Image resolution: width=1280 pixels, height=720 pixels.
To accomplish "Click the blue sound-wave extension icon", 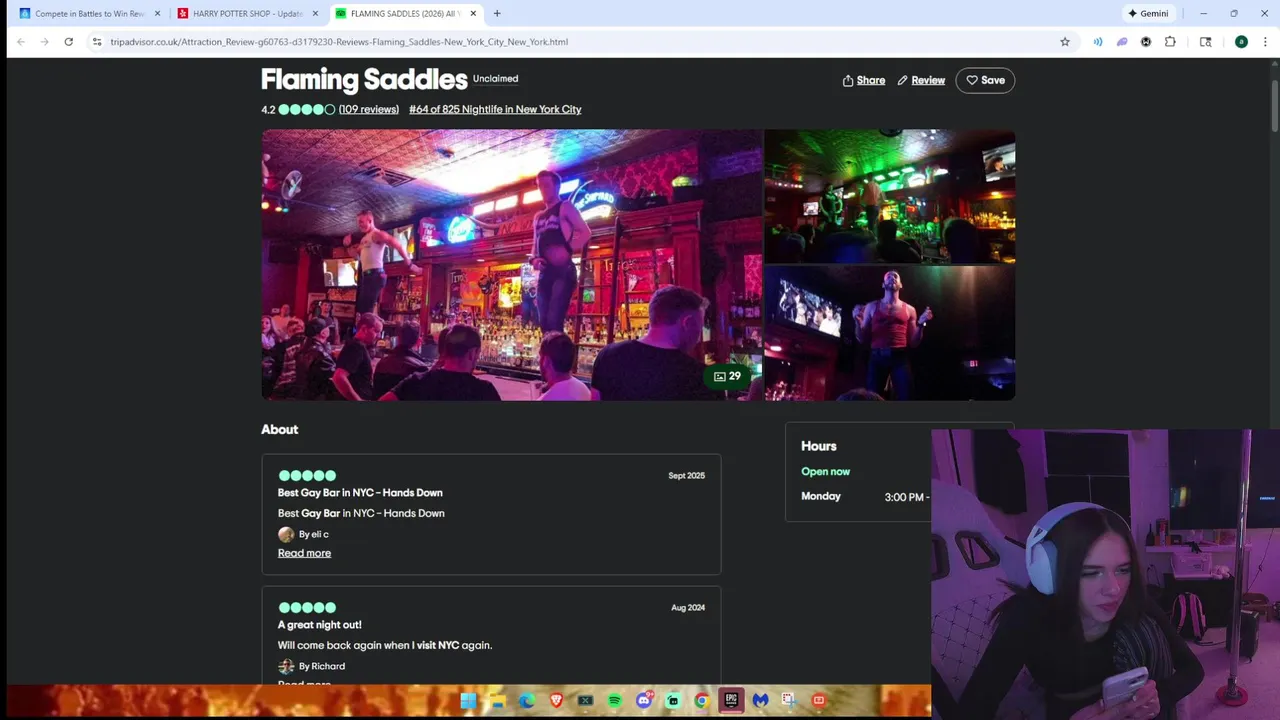I will [1098, 42].
